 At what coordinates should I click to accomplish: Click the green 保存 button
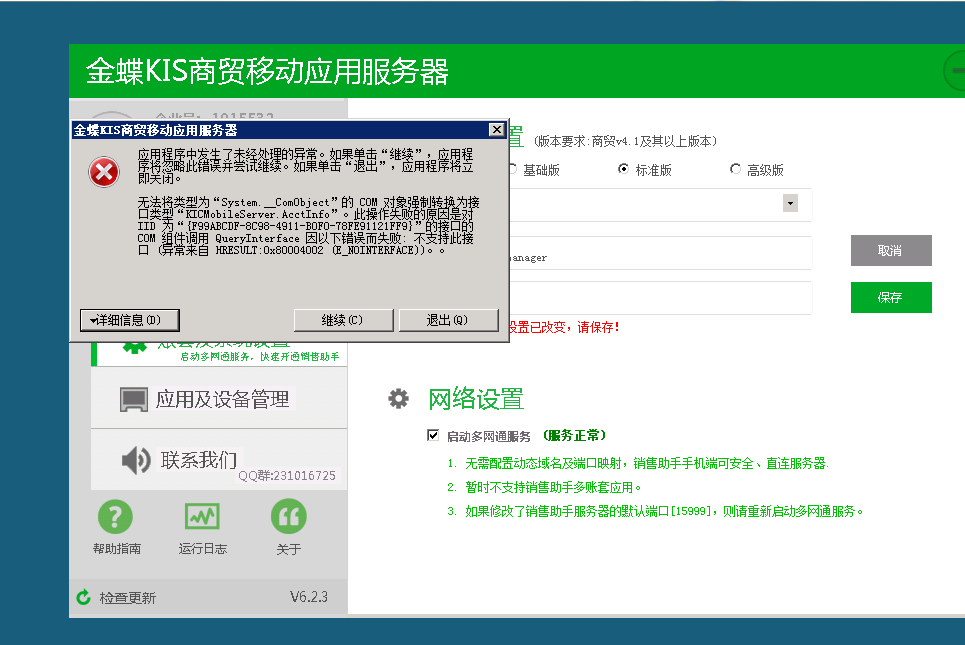[891, 297]
